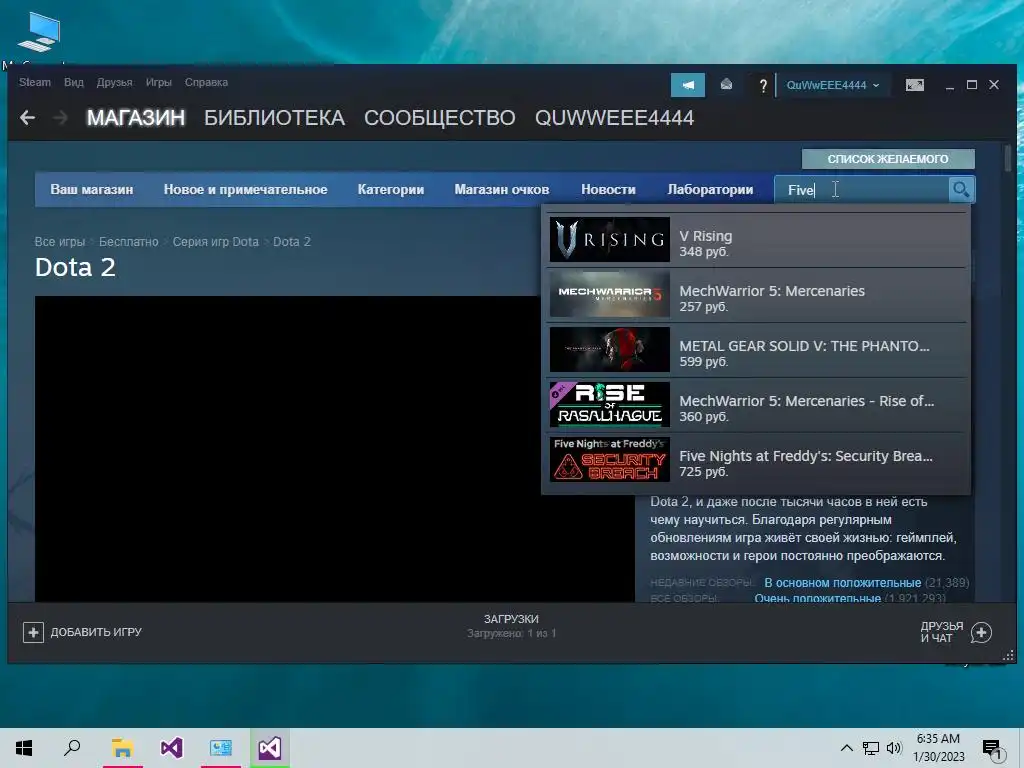1024x768 pixels.
Task: Click the black Dota 2 video area
Action: (334, 449)
